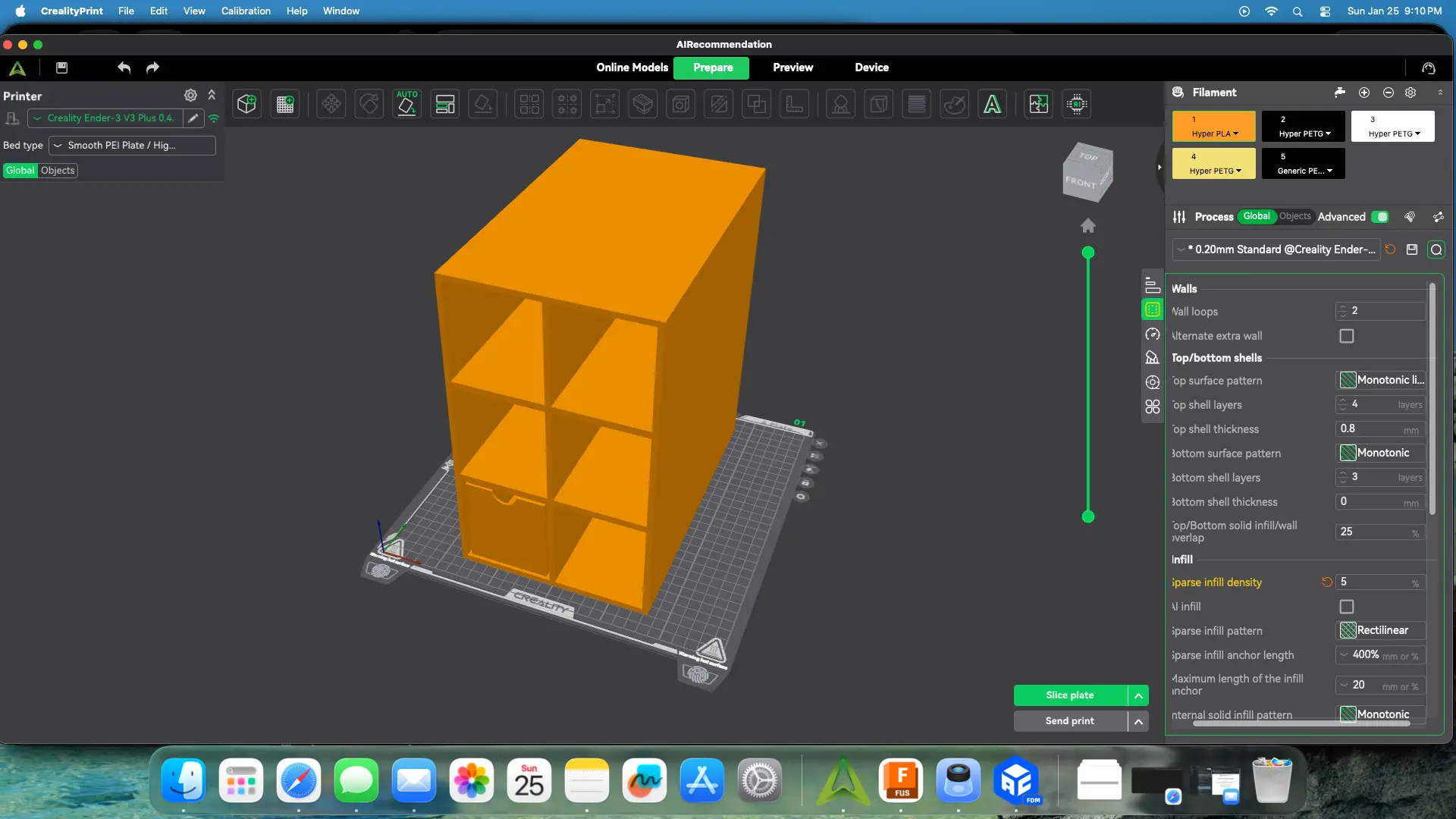Click the flushing volumes faucet icon
This screenshot has height=819, width=1456.
1340,93
